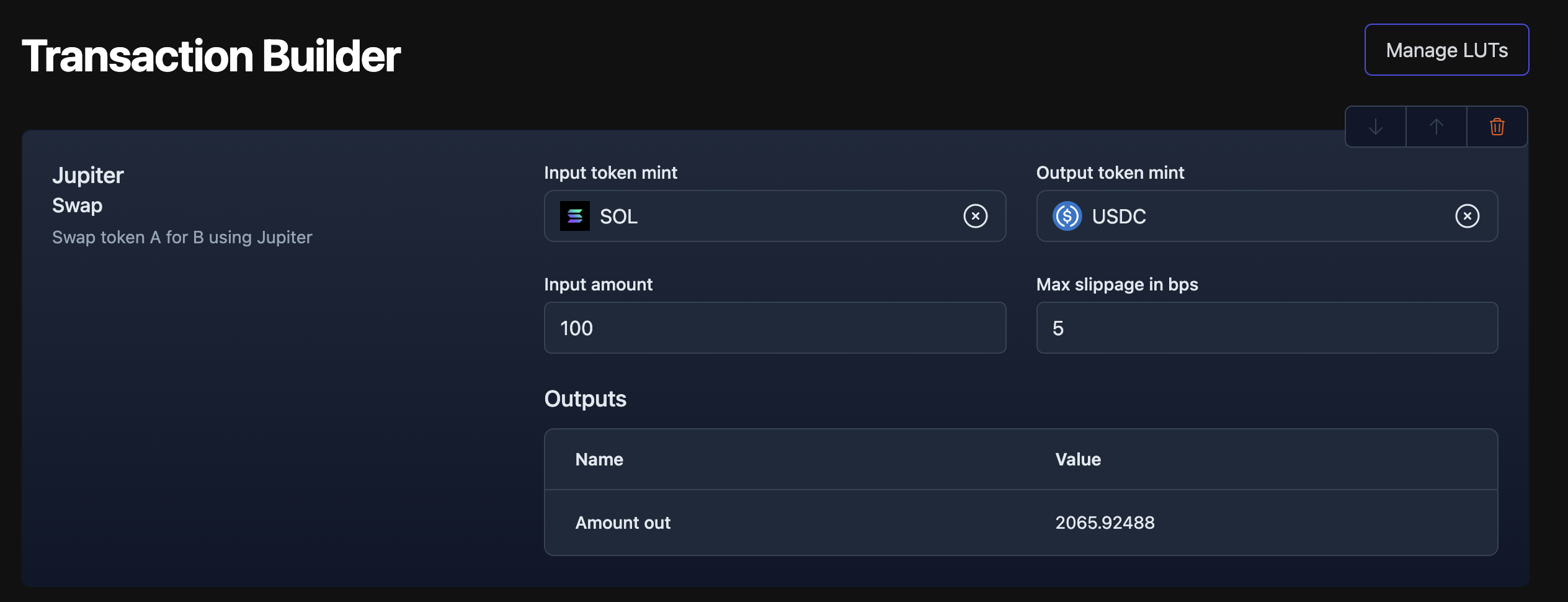Focus the Max slippage in bps field
The width and height of the screenshot is (1568, 602).
click(x=1267, y=328)
